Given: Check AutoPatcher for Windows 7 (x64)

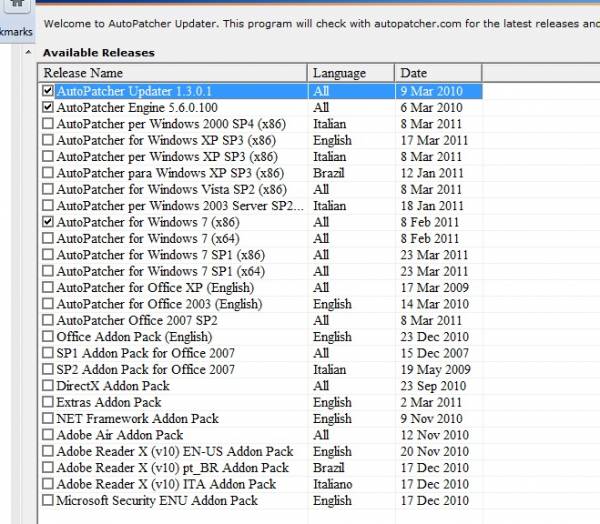Looking at the screenshot, I should 47,238.
